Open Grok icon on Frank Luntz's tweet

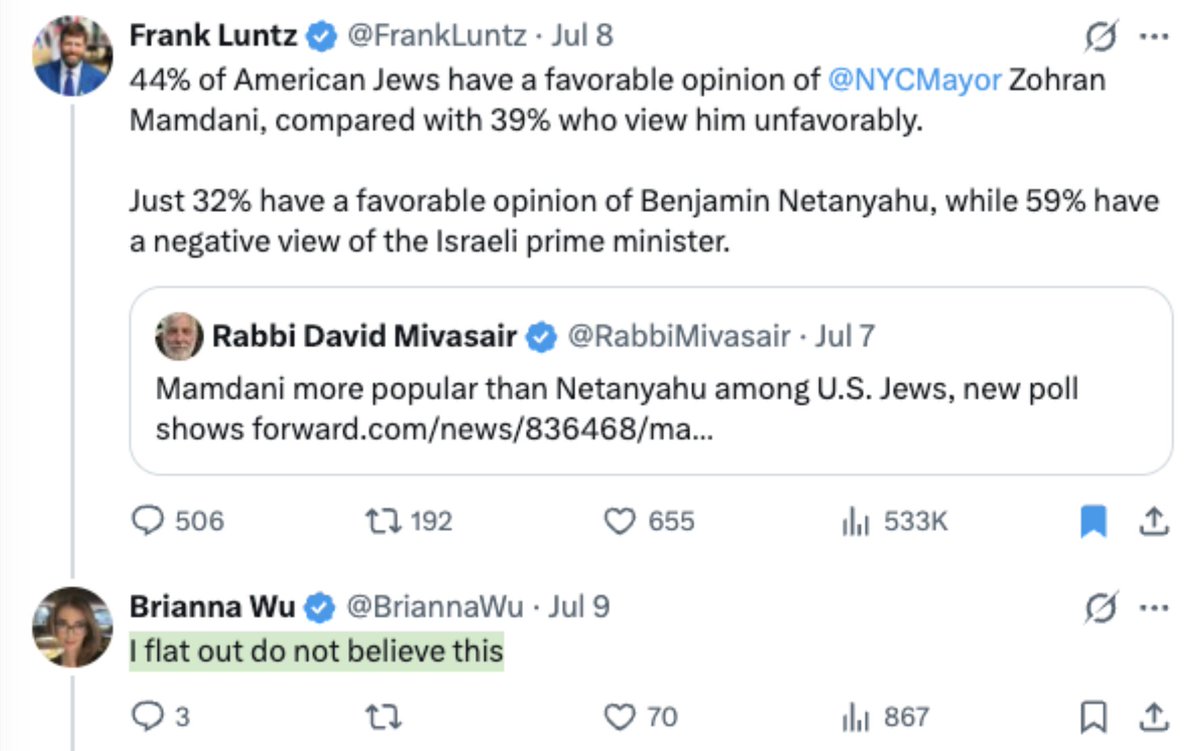(1101, 37)
